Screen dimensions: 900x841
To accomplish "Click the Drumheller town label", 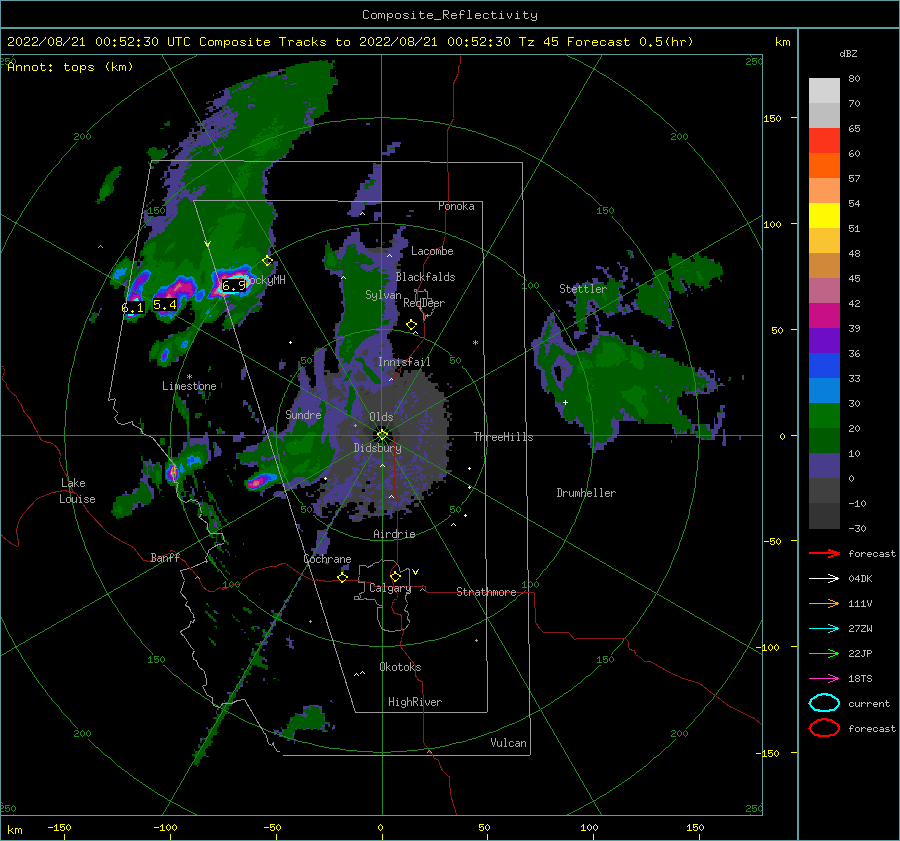I will (586, 493).
